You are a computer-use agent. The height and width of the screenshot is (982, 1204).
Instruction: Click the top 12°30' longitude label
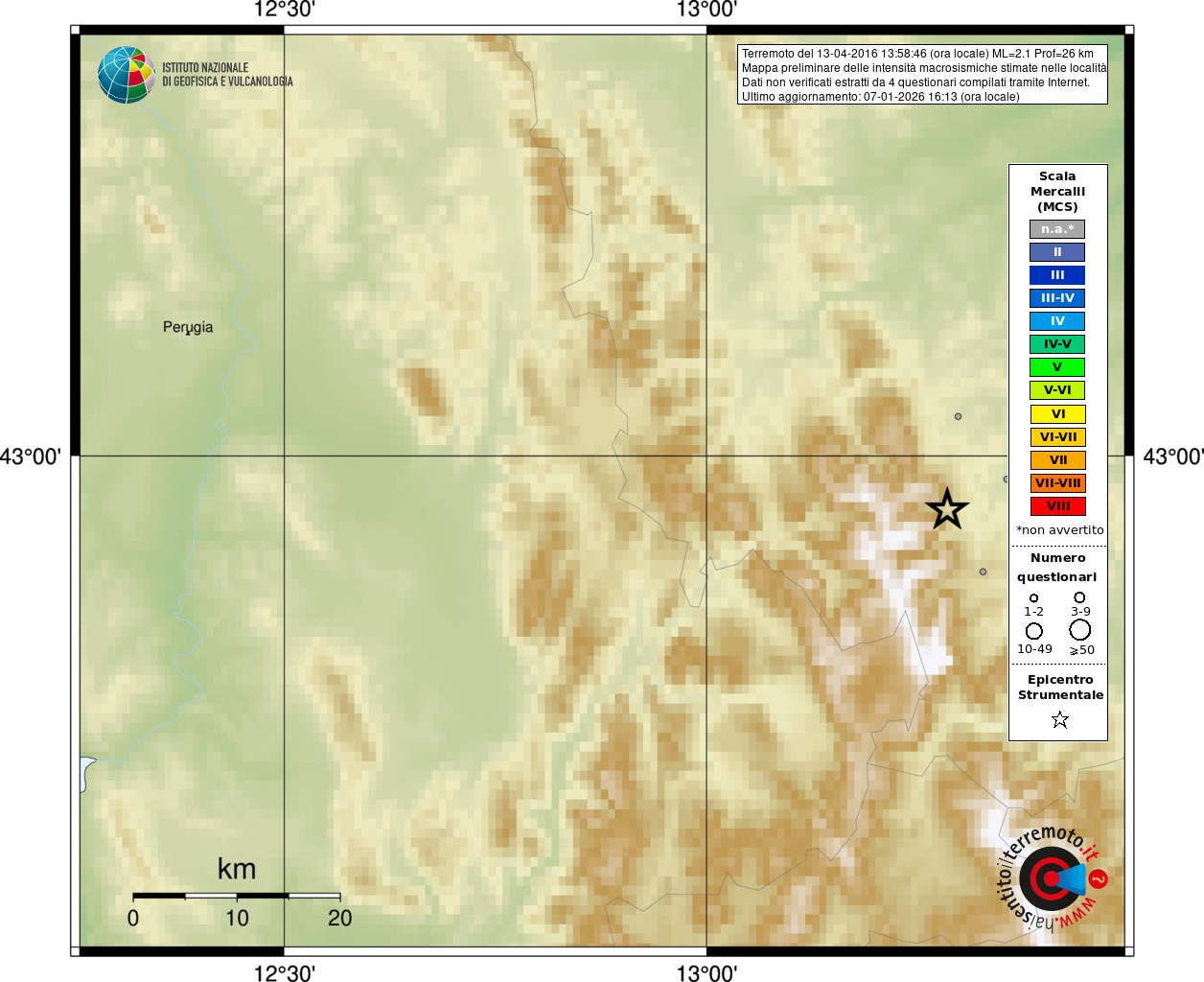[284, 10]
